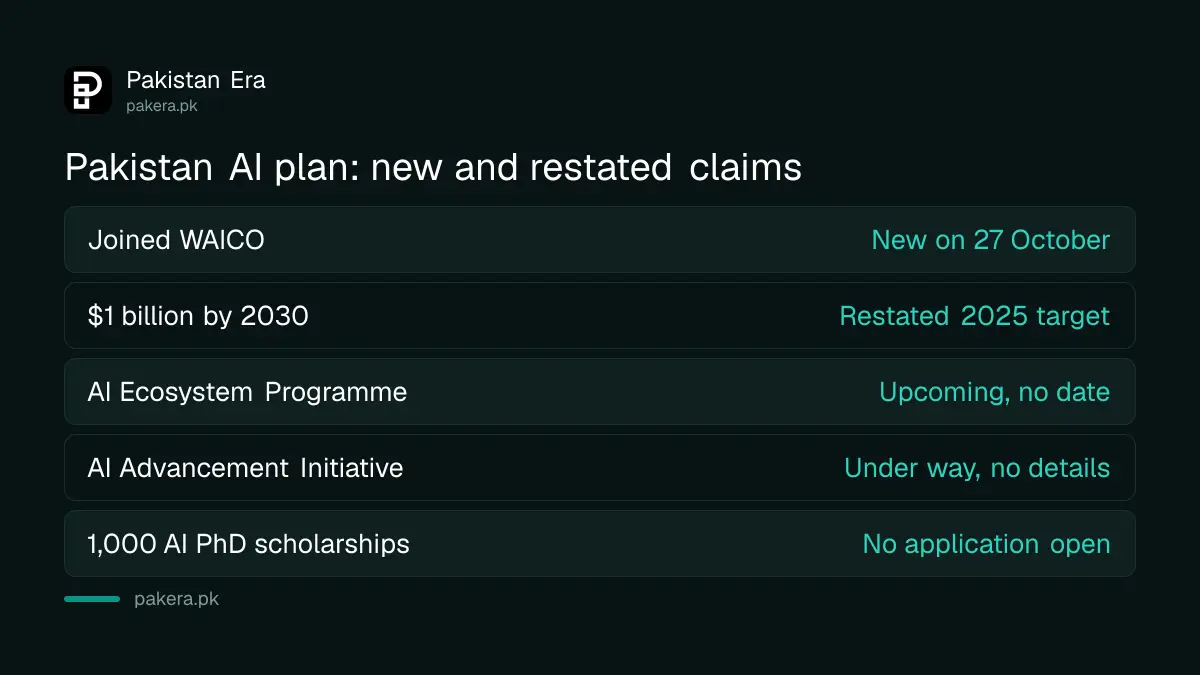Select the 'AI Advancement Initiative' row
1200x675 pixels.
click(x=600, y=468)
